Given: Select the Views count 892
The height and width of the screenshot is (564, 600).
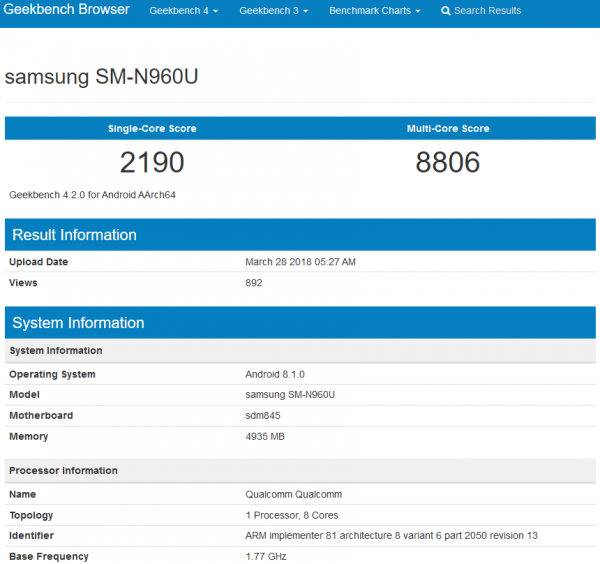Looking at the screenshot, I should (254, 283).
